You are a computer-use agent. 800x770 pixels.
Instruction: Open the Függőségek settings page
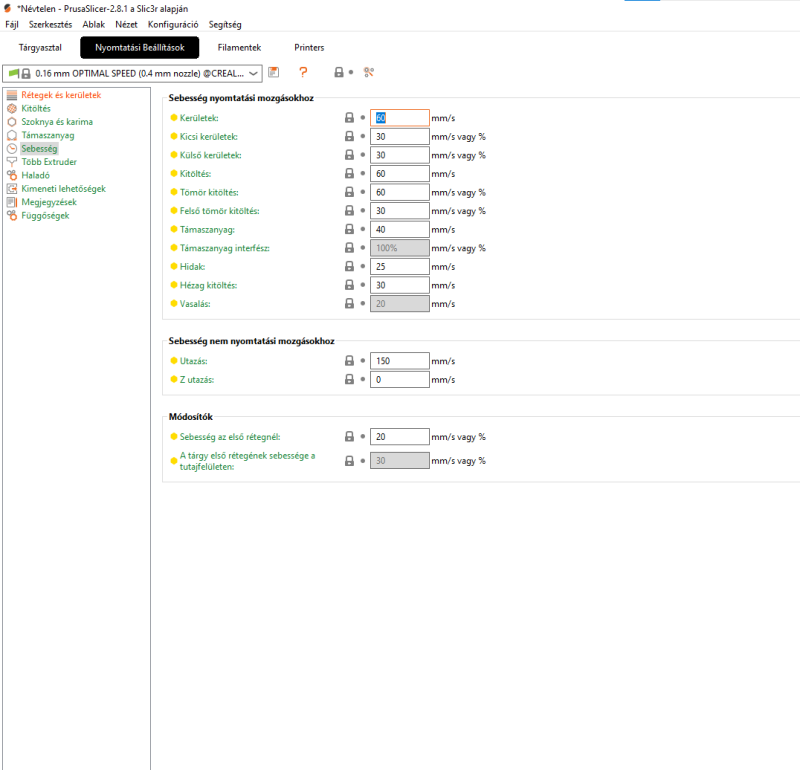(45, 215)
